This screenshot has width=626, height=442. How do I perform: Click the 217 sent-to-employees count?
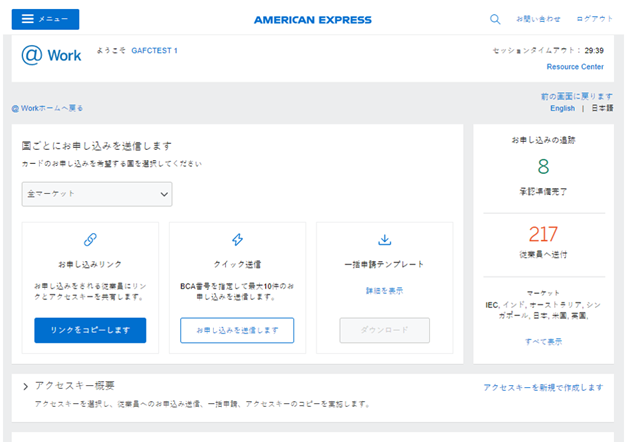tap(543, 234)
